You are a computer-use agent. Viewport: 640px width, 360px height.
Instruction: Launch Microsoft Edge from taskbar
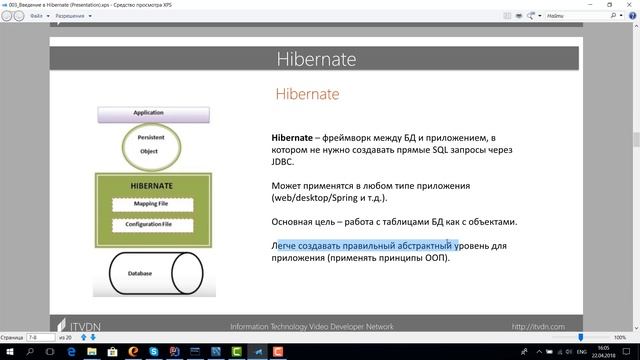pyautogui.click(x=71, y=351)
